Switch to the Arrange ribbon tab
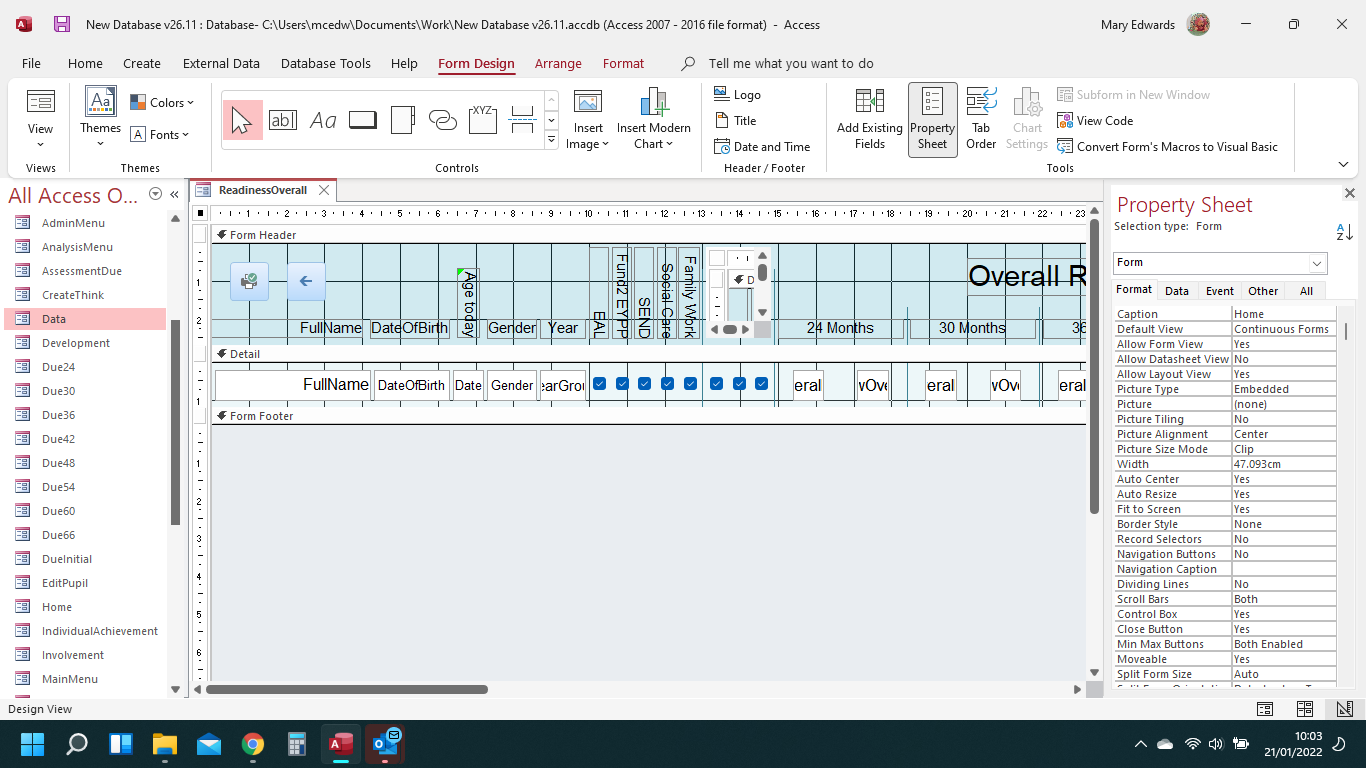1366x768 pixels. [x=558, y=63]
